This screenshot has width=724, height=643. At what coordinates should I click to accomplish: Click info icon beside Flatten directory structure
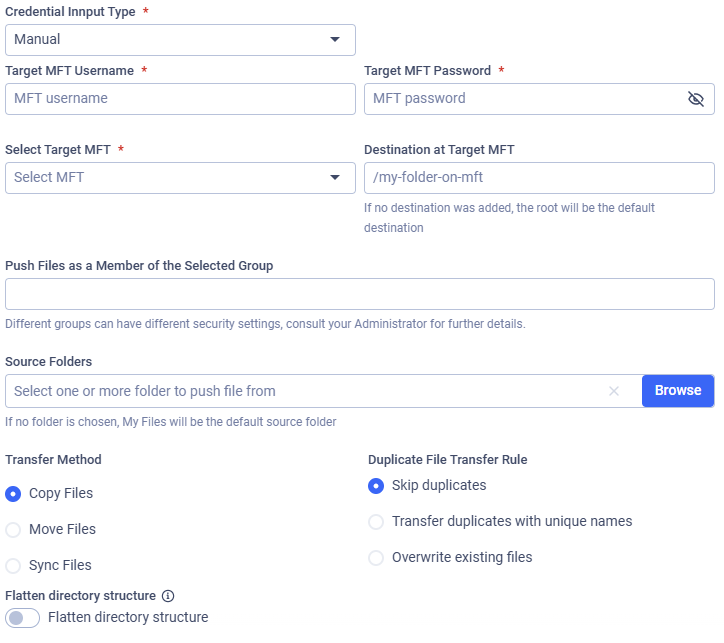[168, 596]
